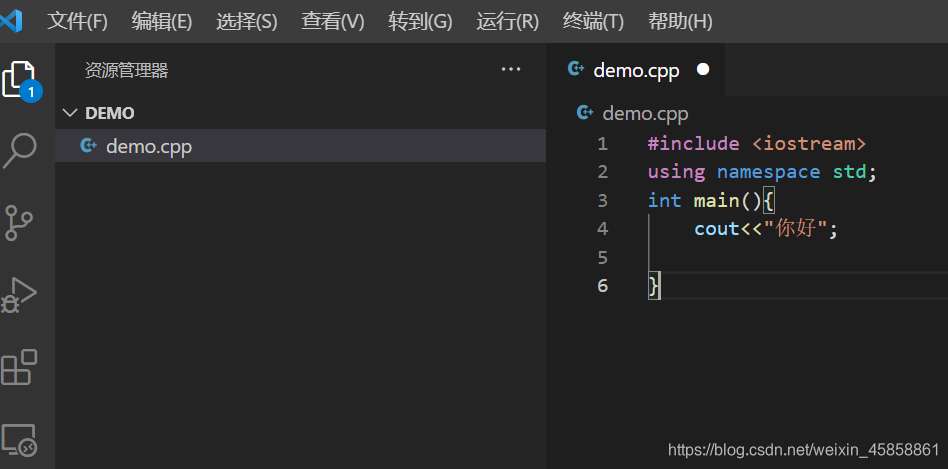The image size is (948, 469).
Task: Click the word using in line 2
Action: point(676,172)
